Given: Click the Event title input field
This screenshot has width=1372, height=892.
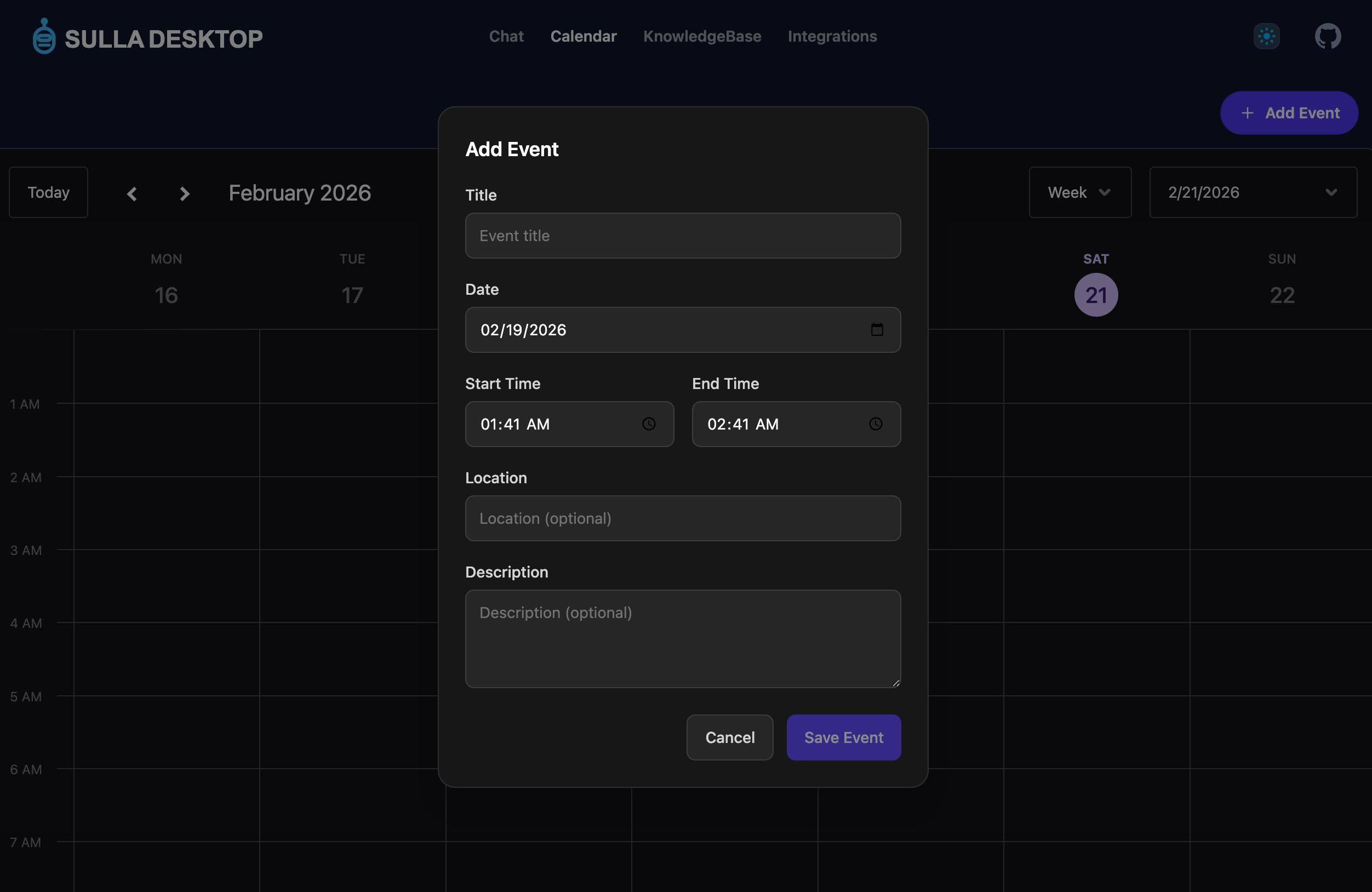Looking at the screenshot, I should (683, 236).
